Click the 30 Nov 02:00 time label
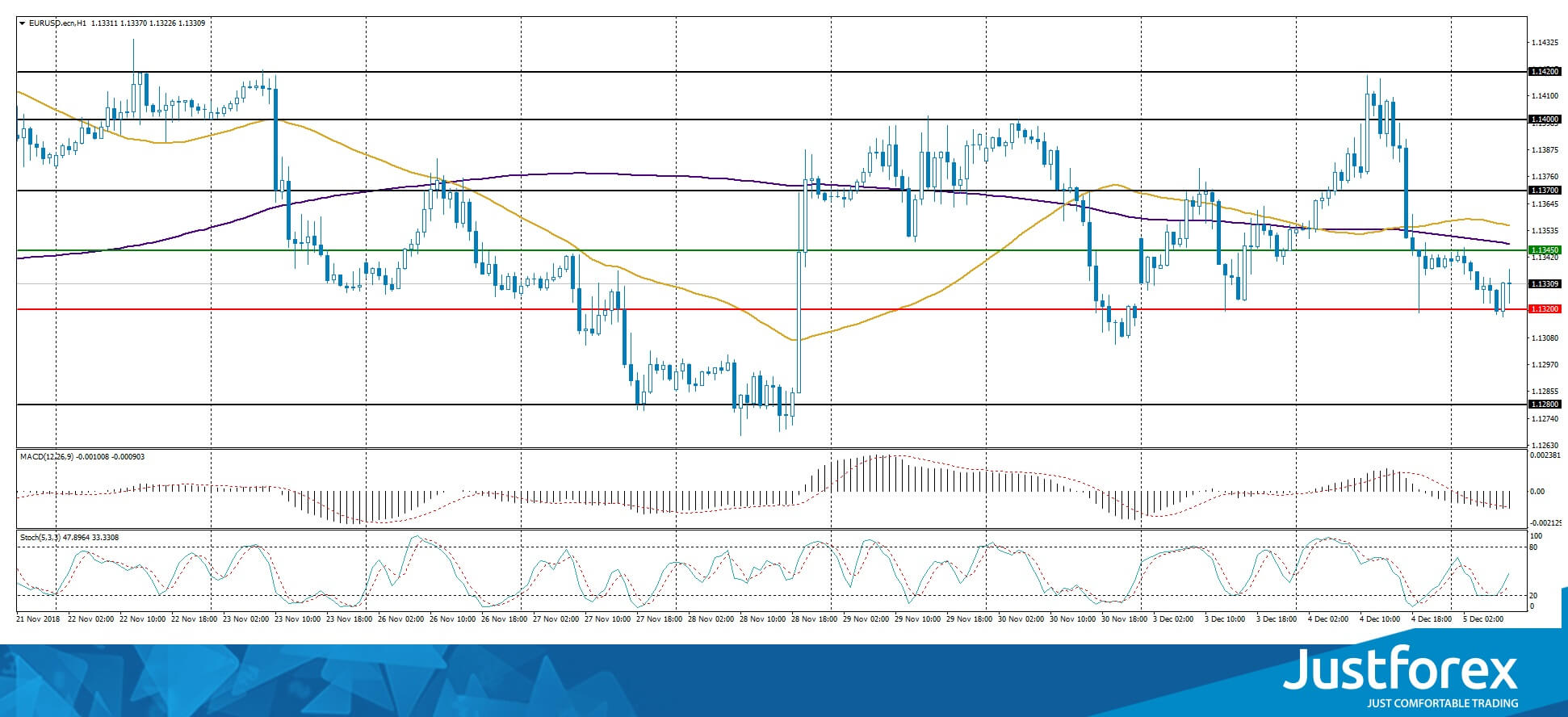 [x=1021, y=619]
